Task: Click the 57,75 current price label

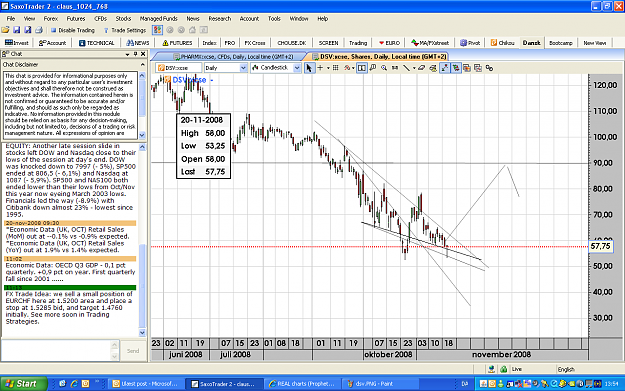Action: point(600,246)
